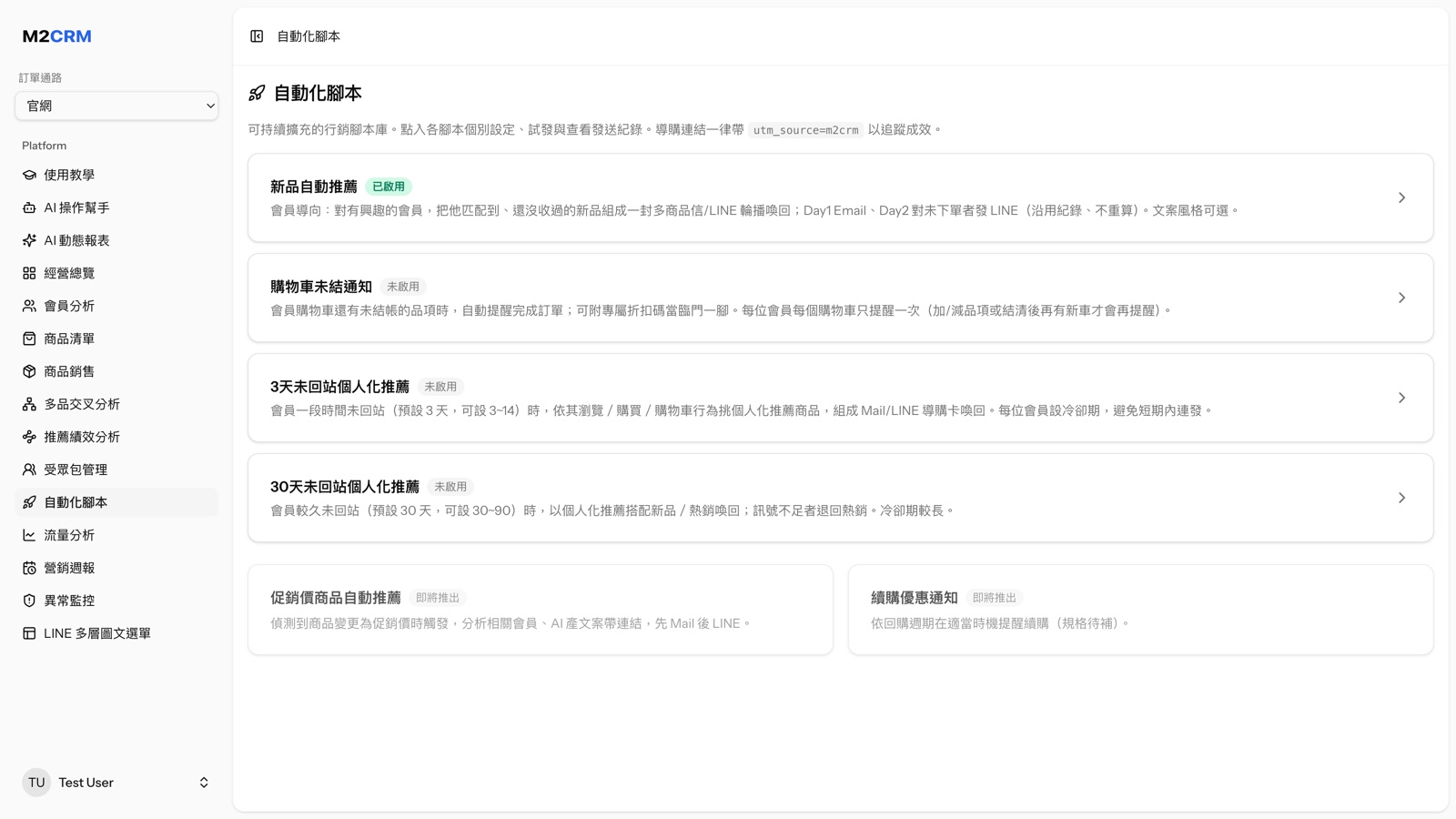Open the 新品自動推薦 script title
The image size is (1456, 819).
(x=314, y=187)
